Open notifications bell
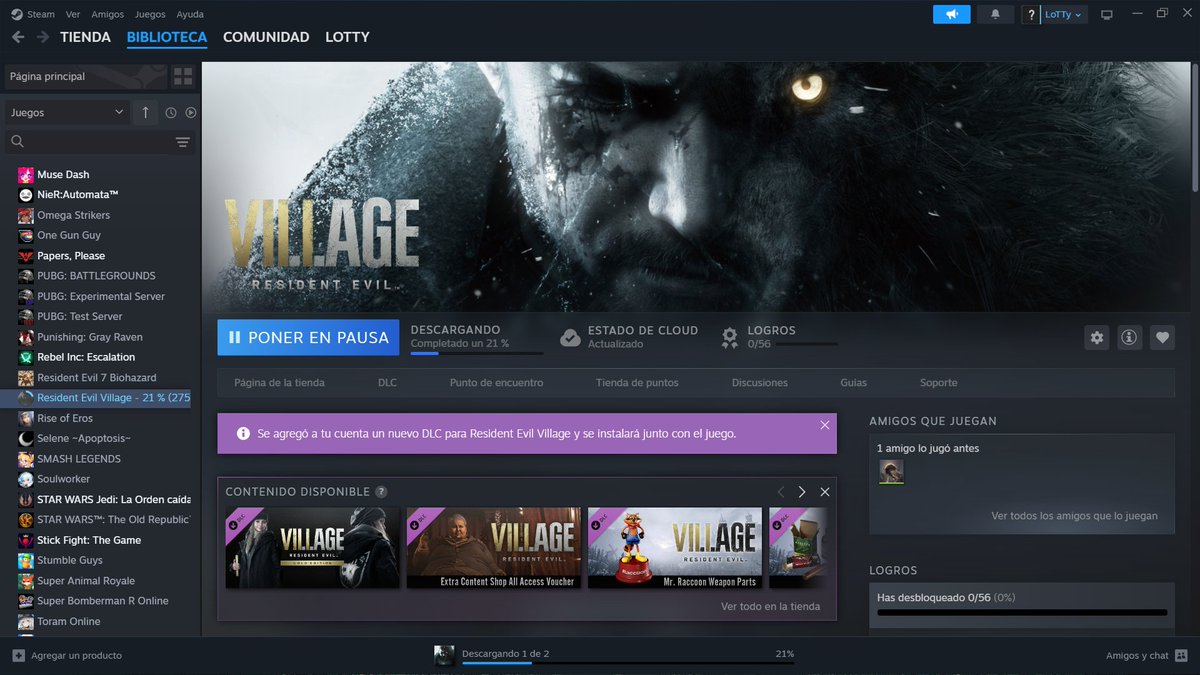Screen dimensions: 1200x675 point(995,14)
